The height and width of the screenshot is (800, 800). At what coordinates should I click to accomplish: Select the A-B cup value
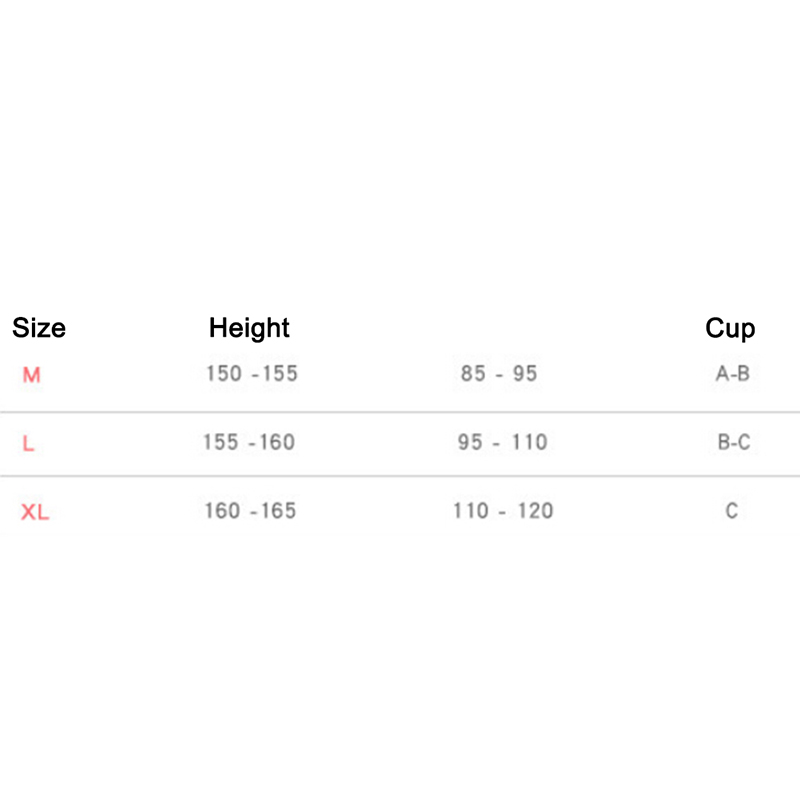(x=732, y=374)
